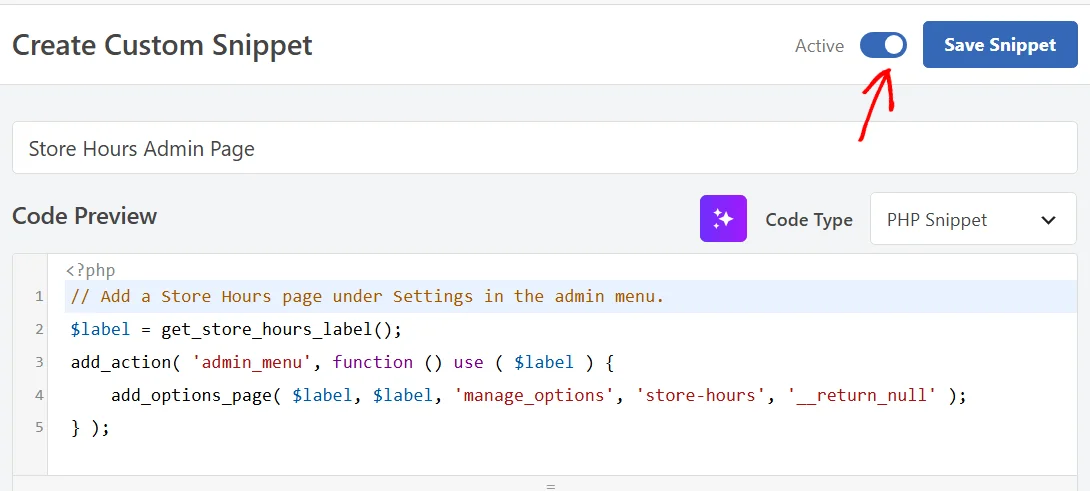1090x491 pixels.
Task: Toggle the Active snippet switch
Action: pos(883,45)
